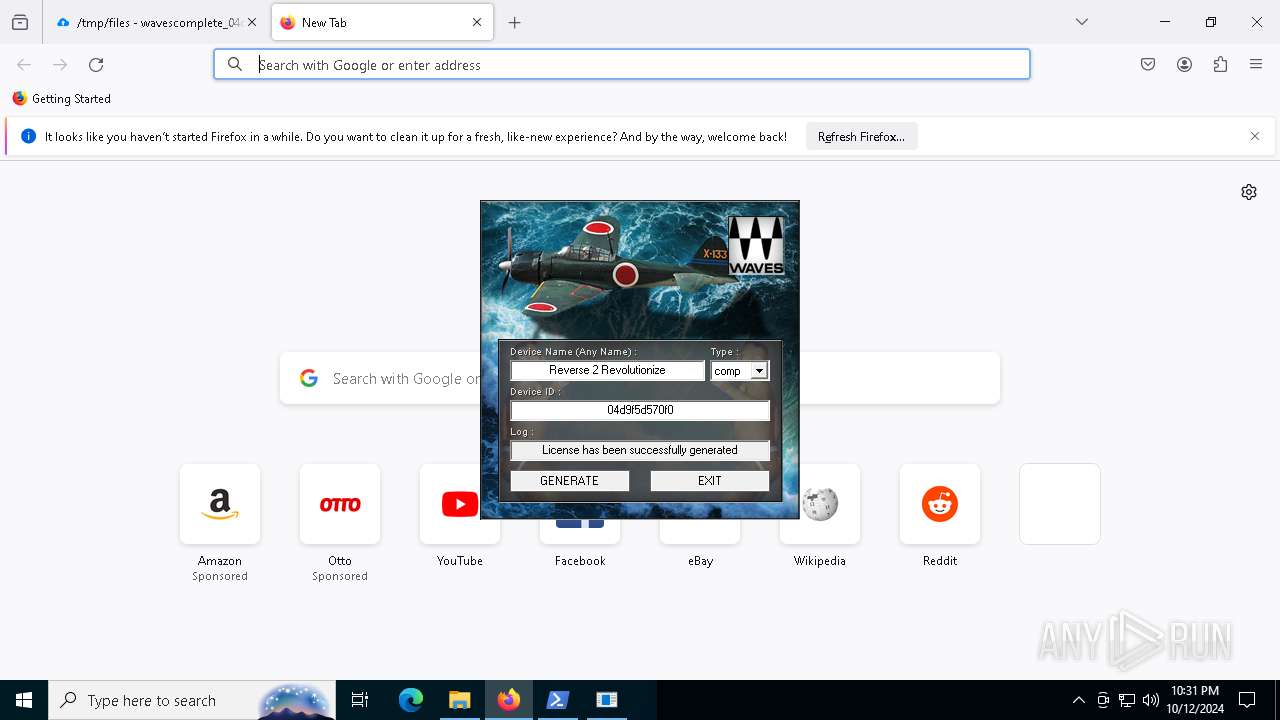Close the wavescomplete tab

pos(252,23)
